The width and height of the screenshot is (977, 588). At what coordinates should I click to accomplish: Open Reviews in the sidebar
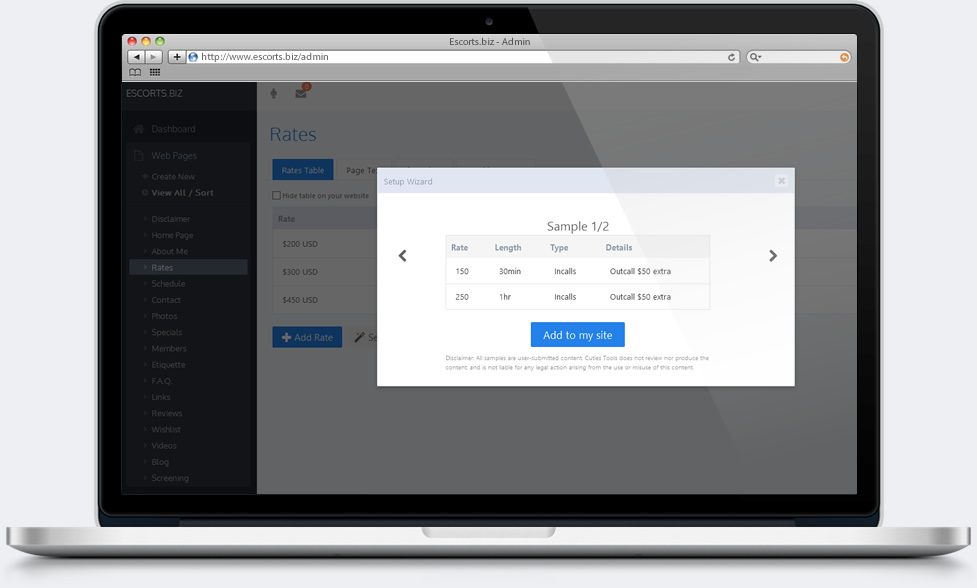[166, 413]
